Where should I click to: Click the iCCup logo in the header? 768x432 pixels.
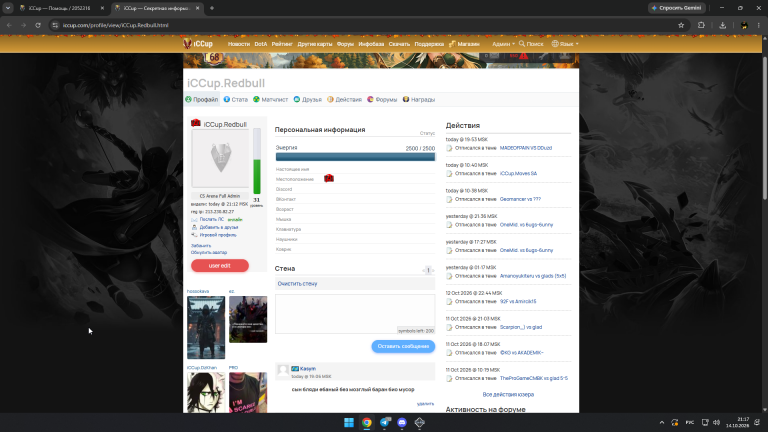pos(198,44)
